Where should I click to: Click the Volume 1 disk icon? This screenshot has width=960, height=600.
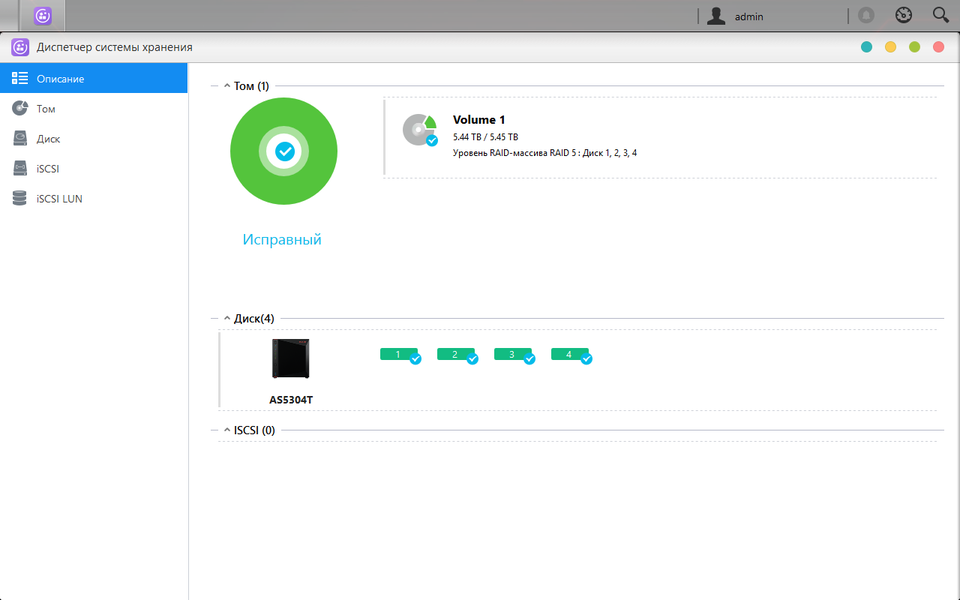420,130
